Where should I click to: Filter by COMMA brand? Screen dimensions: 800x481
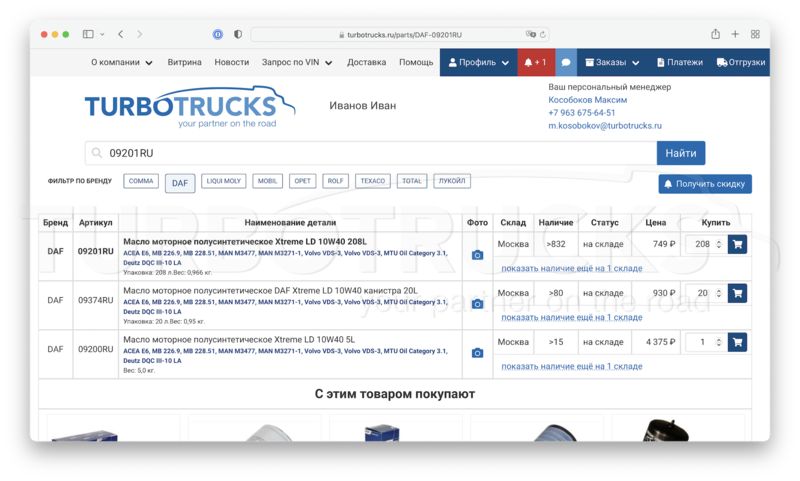coord(141,181)
